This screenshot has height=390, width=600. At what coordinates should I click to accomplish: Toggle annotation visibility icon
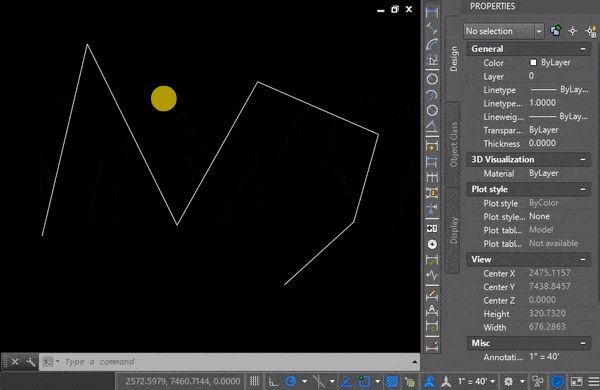click(429, 381)
